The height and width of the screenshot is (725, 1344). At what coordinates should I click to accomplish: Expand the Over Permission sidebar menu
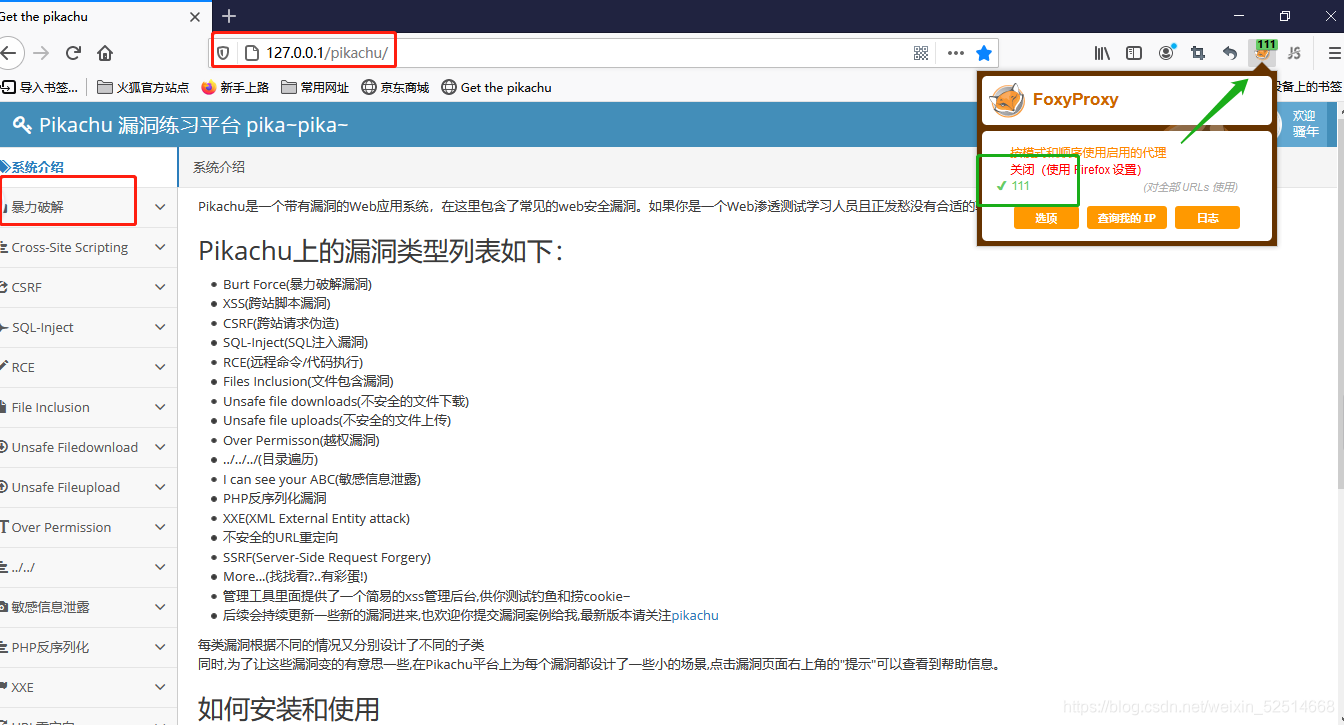(88, 527)
